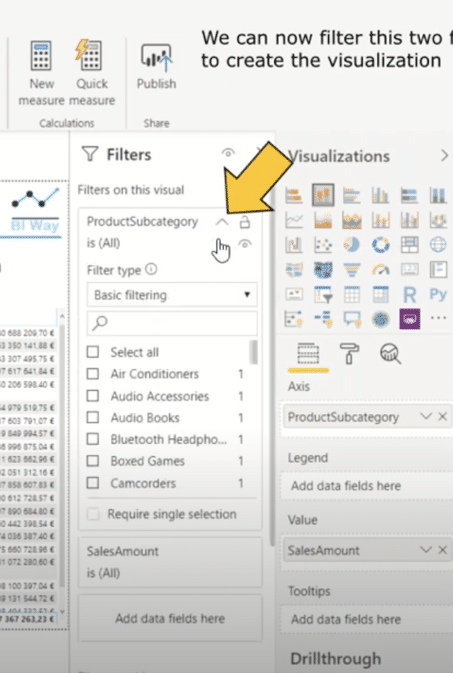Hide the ProductSubcategory filter with eye icon
The height and width of the screenshot is (673, 453).
[x=245, y=244]
